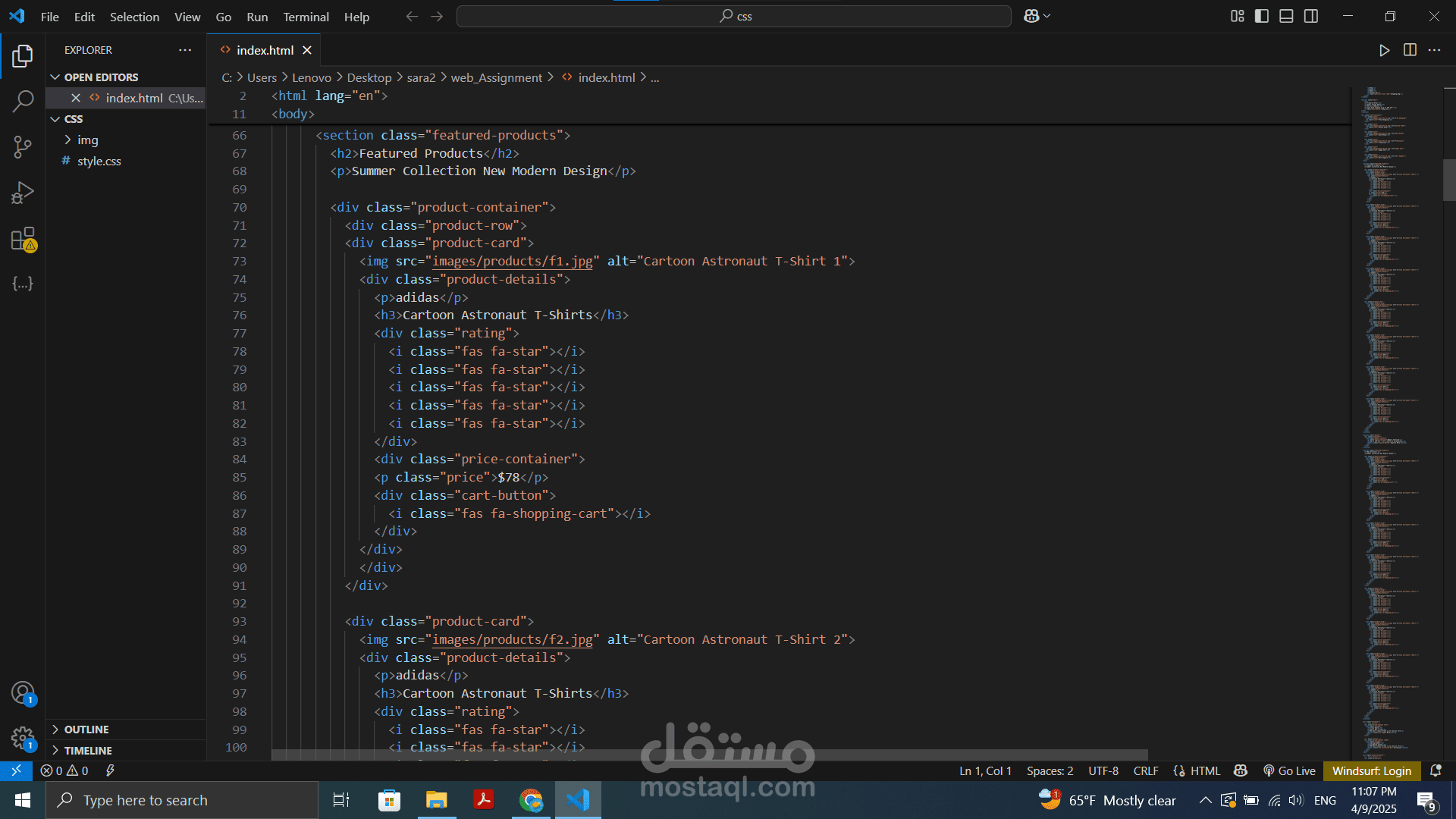Open the Extensions view
Viewport: 1456px width, 819px height.
pos(23,239)
